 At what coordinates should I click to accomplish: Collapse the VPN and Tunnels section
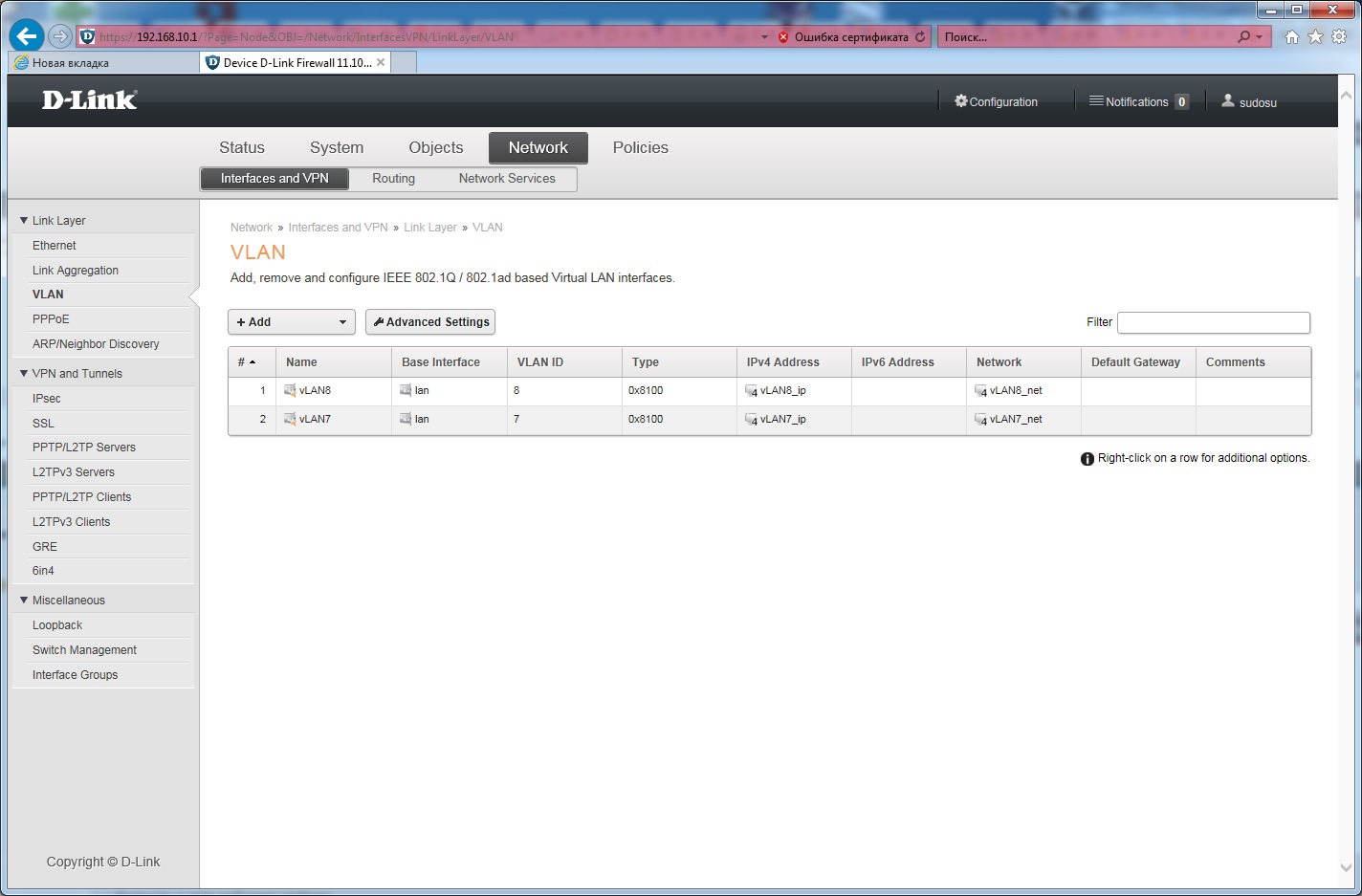24,374
